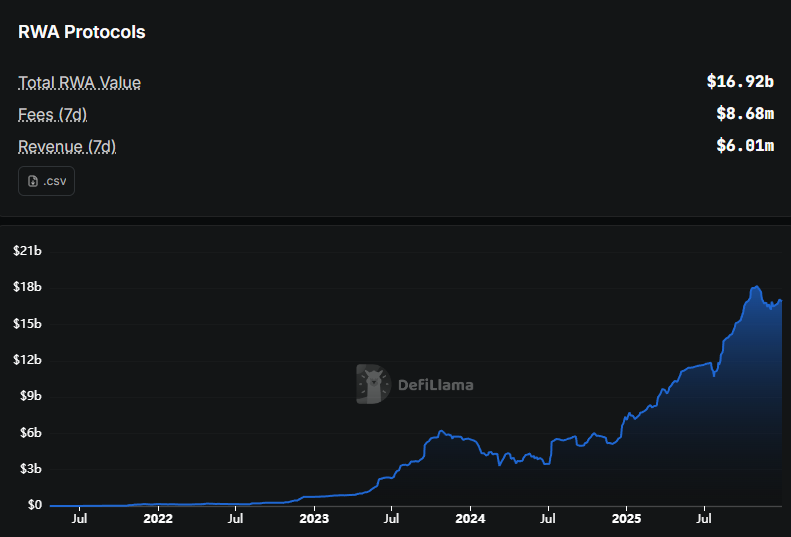This screenshot has width=791, height=537.
Task: Select the $8.68m fees figure
Action: click(745, 114)
